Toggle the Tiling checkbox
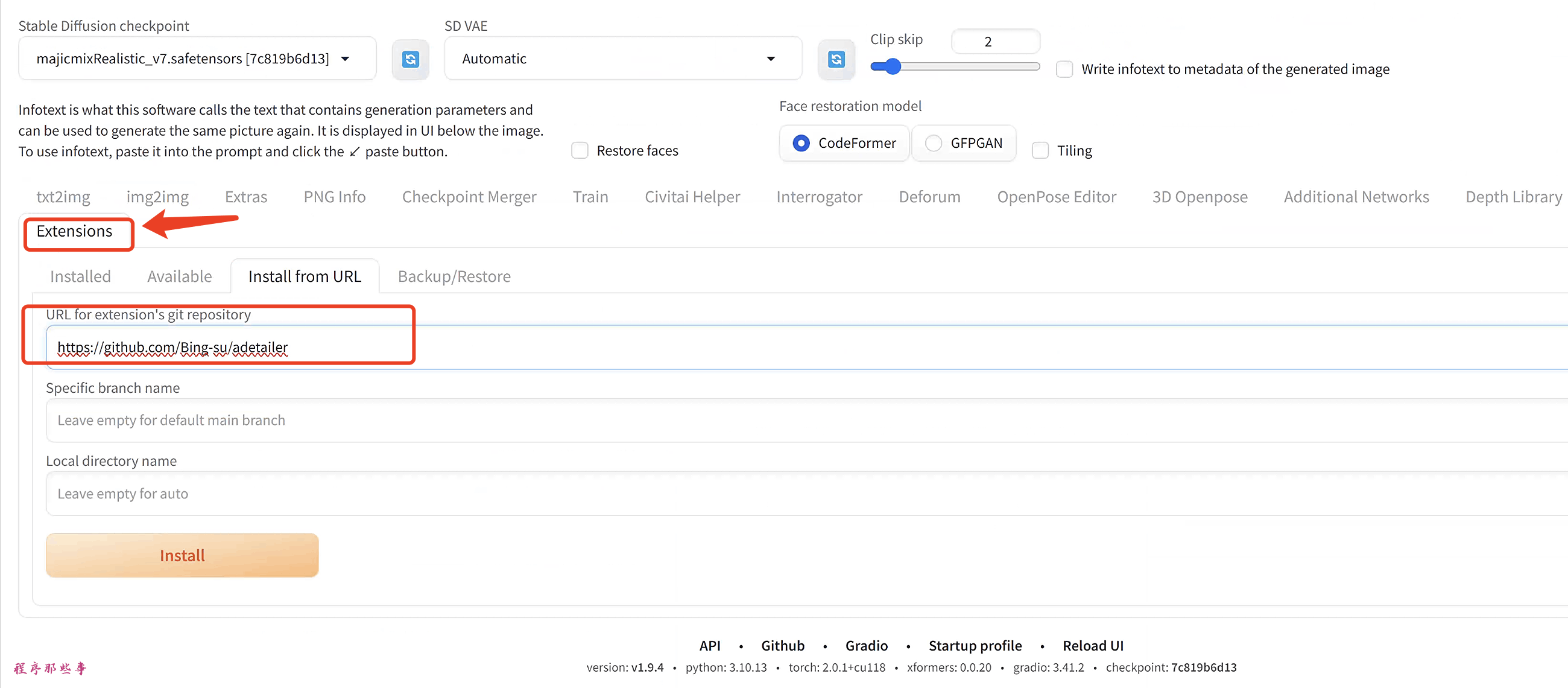The width and height of the screenshot is (1568, 688). point(1040,150)
